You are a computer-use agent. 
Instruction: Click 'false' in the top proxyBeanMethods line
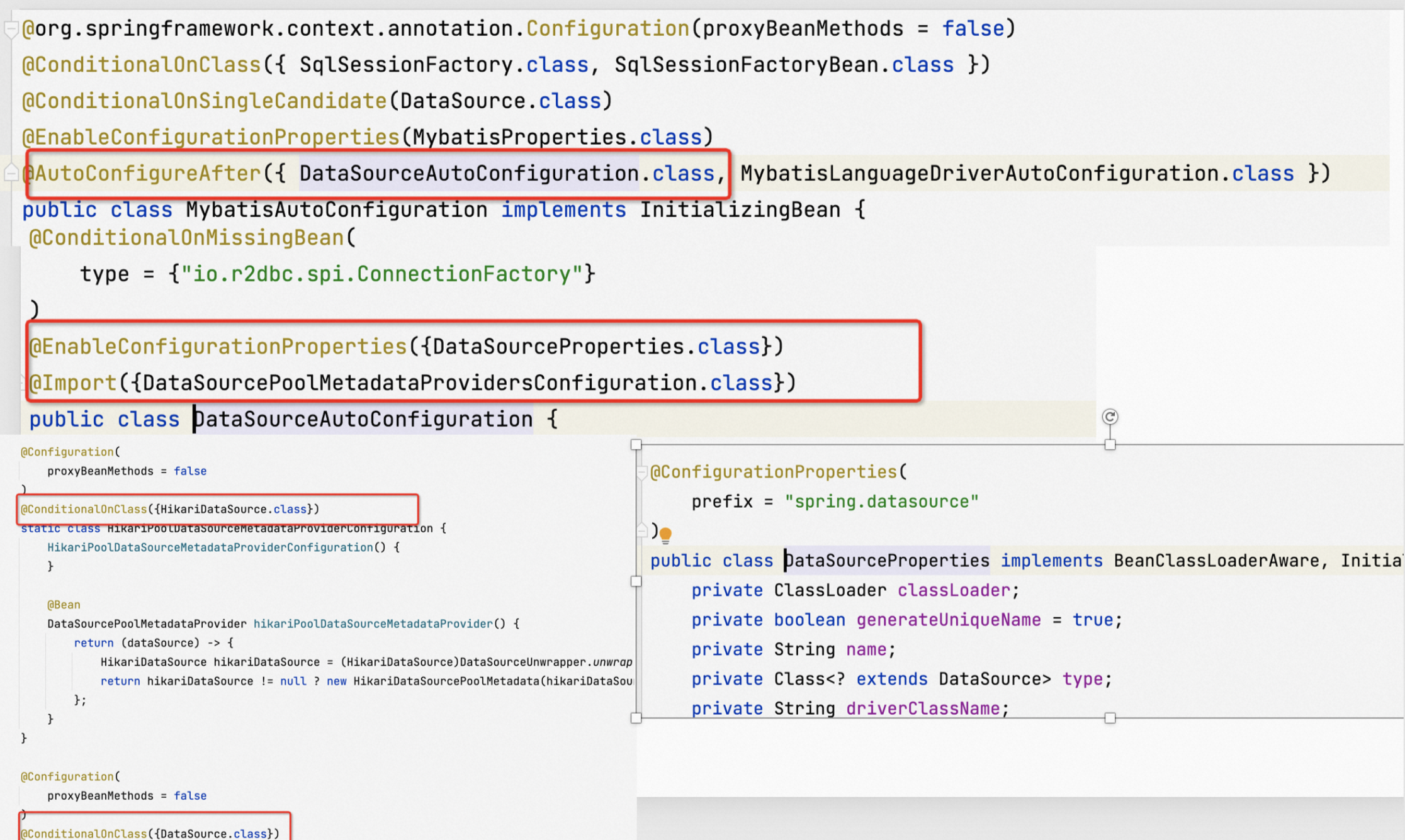pyautogui.click(x=973, y=29)
